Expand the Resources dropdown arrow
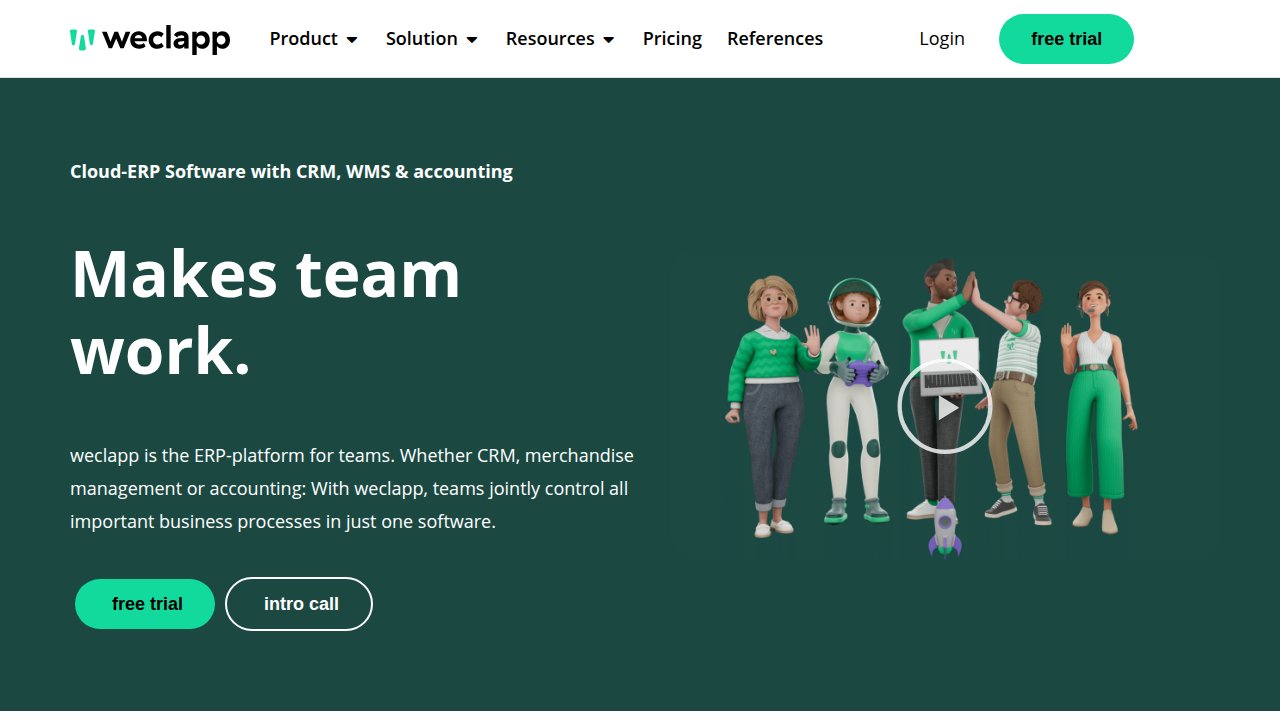 609,40
